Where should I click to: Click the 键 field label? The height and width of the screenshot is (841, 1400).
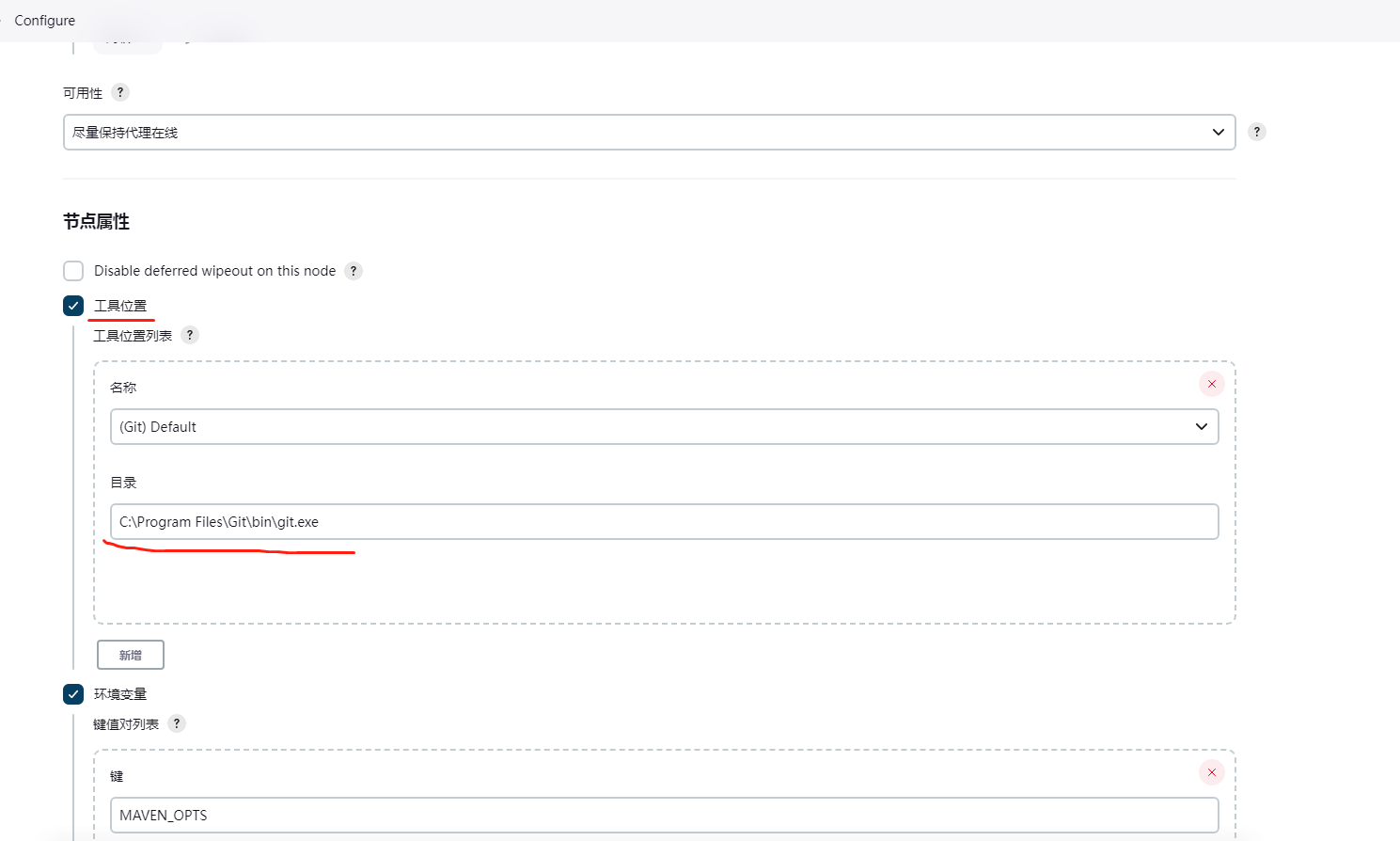pos(117,776)
